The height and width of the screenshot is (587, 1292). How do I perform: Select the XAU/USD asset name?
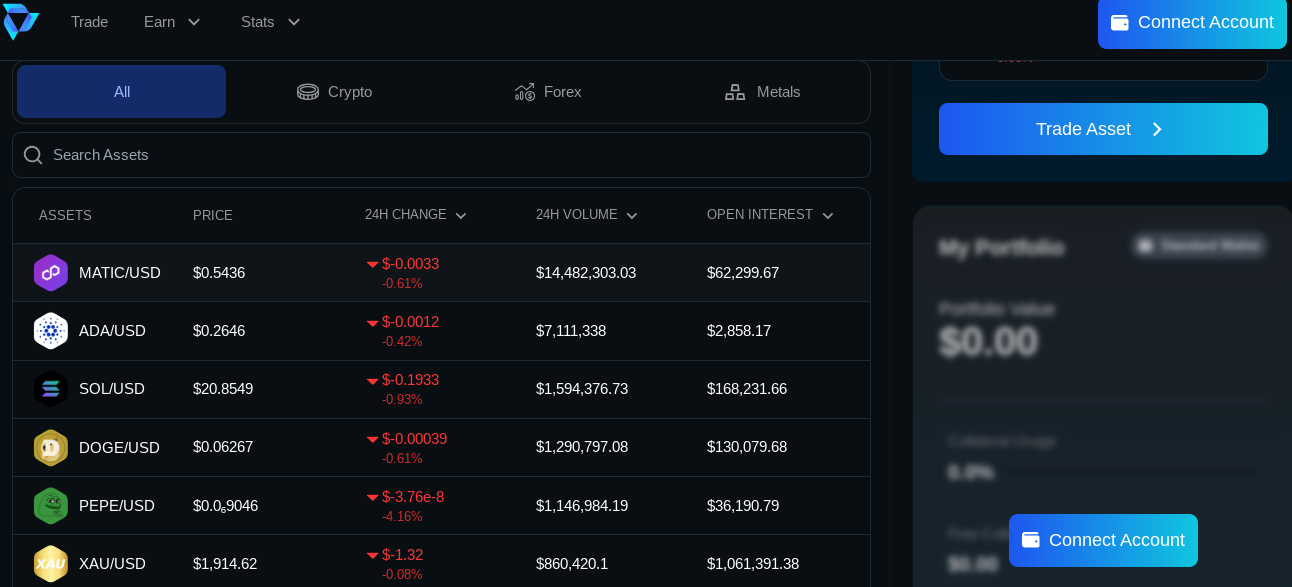tap(112, 564)
